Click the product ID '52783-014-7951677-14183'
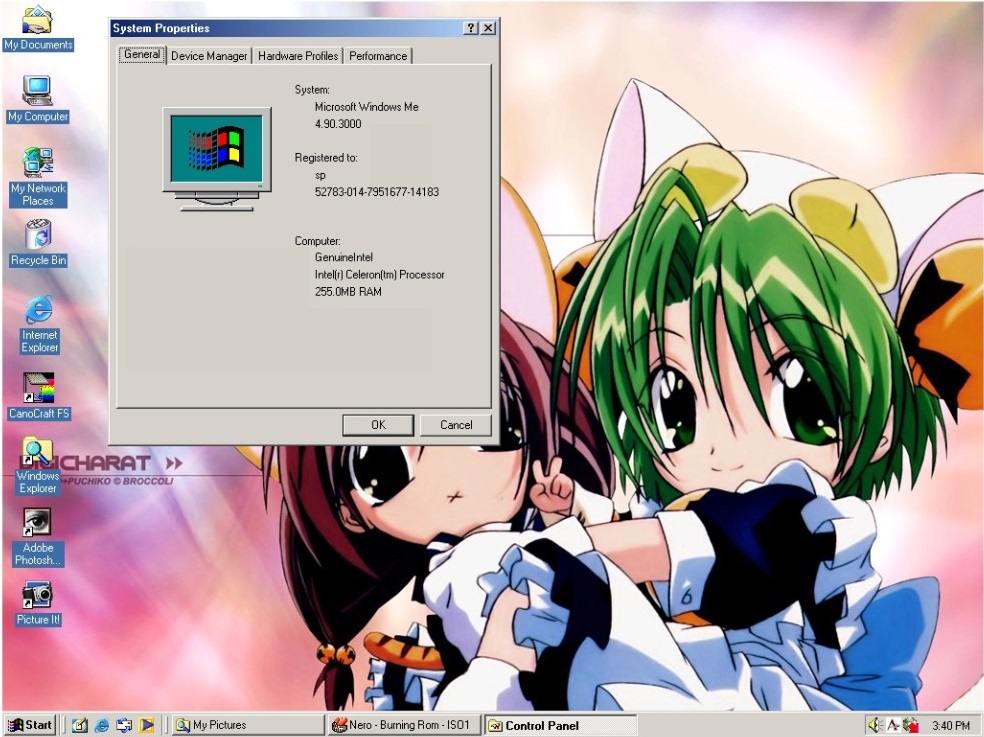Viewport: 984px width, 737px height. (377, 192)
